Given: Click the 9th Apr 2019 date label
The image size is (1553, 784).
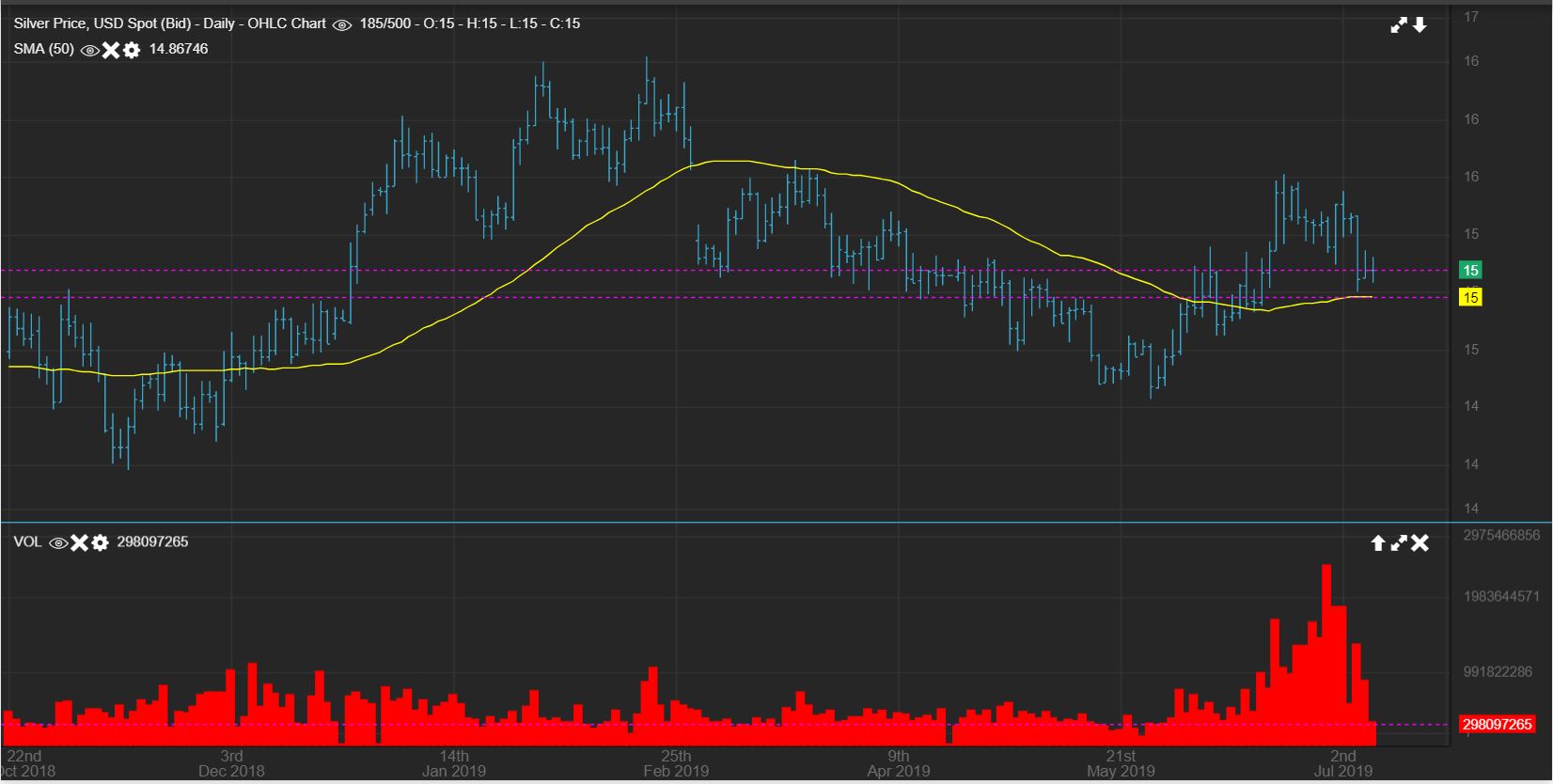Looking at the screenshot, I should (898, 763).
